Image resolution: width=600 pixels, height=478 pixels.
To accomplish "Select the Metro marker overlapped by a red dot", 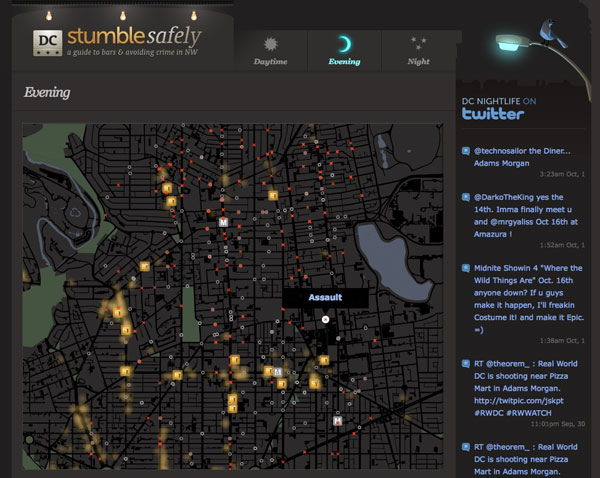I will click(337, 421).
